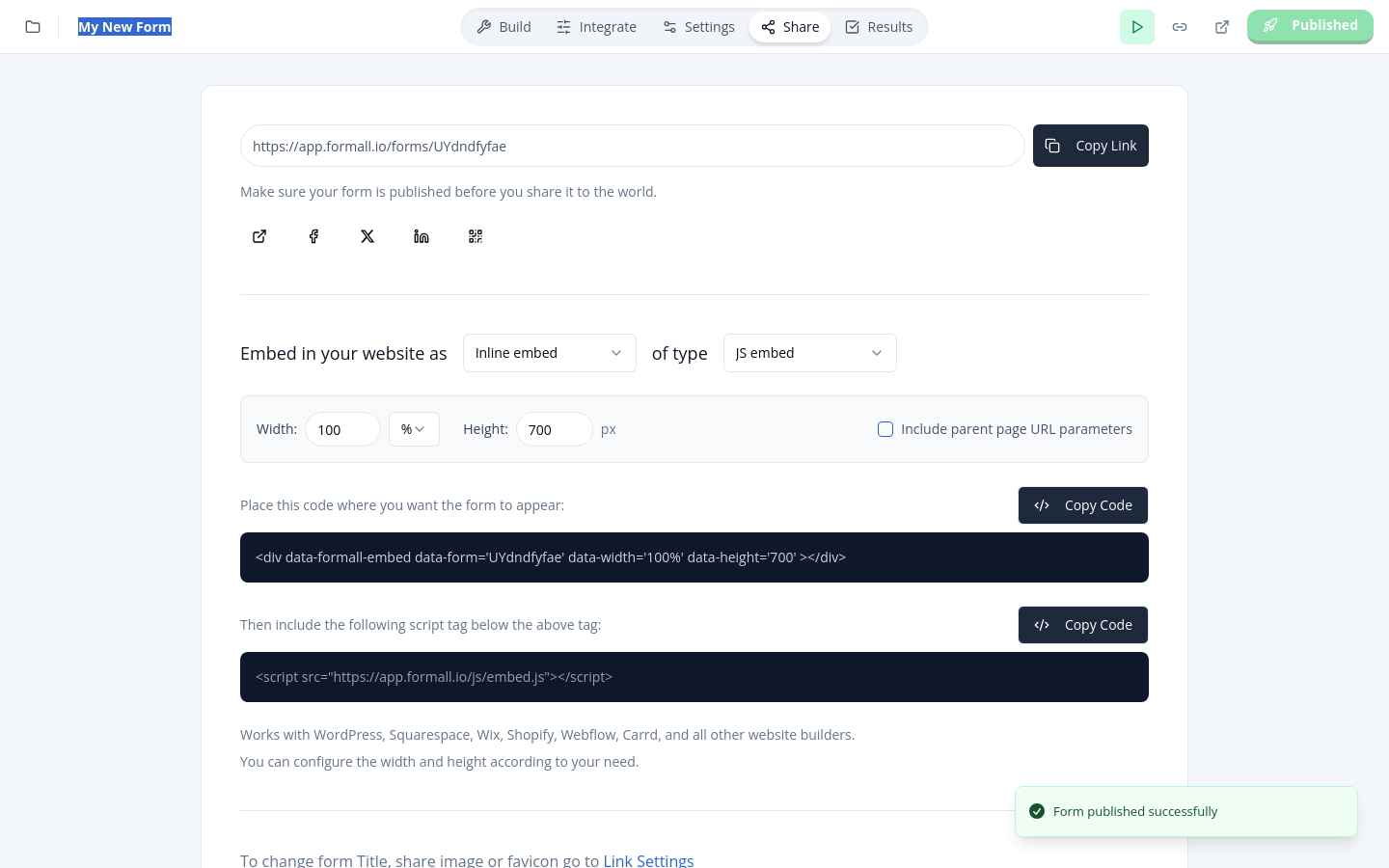
Task: Click the green preview play icon
Action: 1137,27
